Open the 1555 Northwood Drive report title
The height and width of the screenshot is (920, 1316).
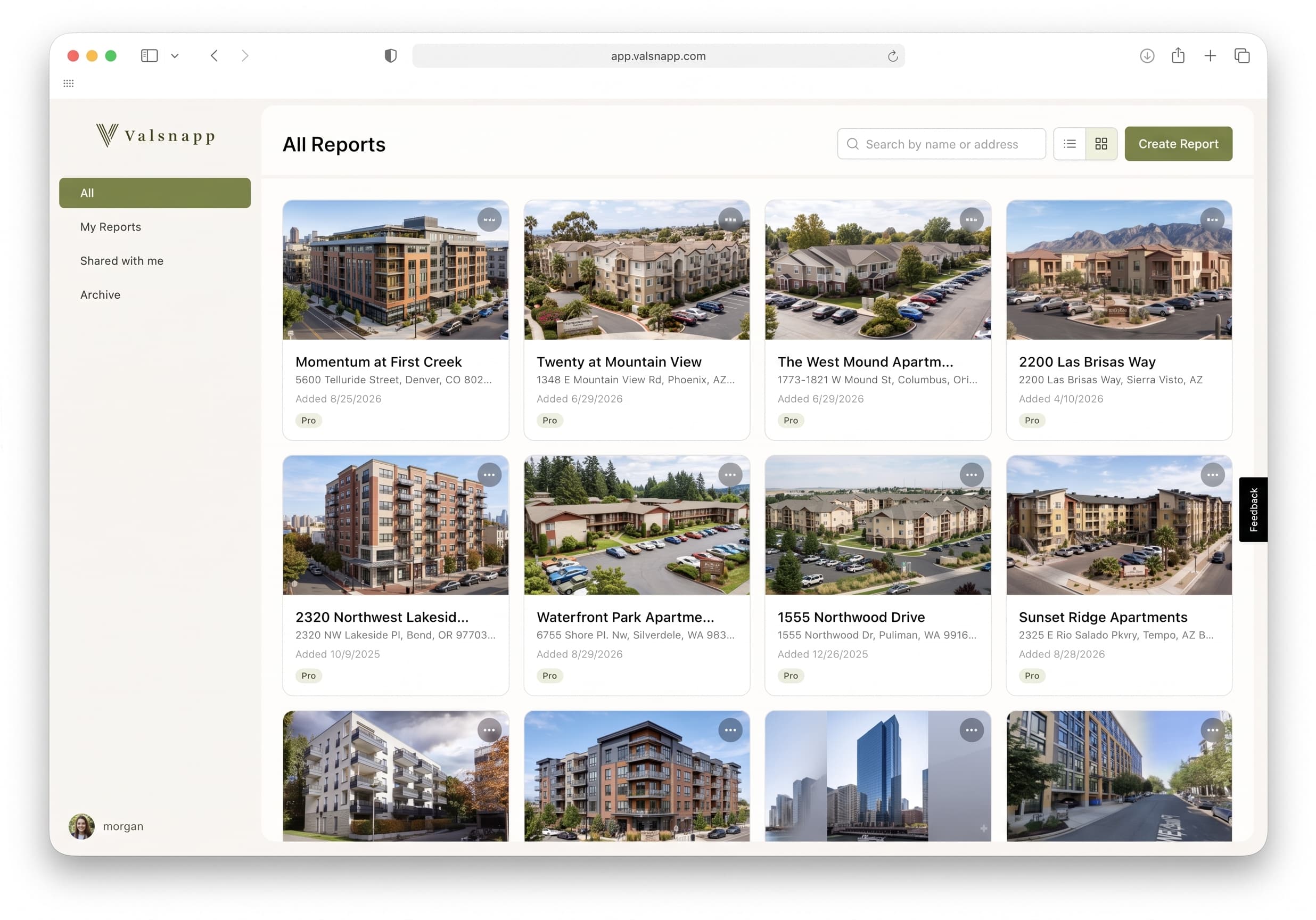(851, 617)
